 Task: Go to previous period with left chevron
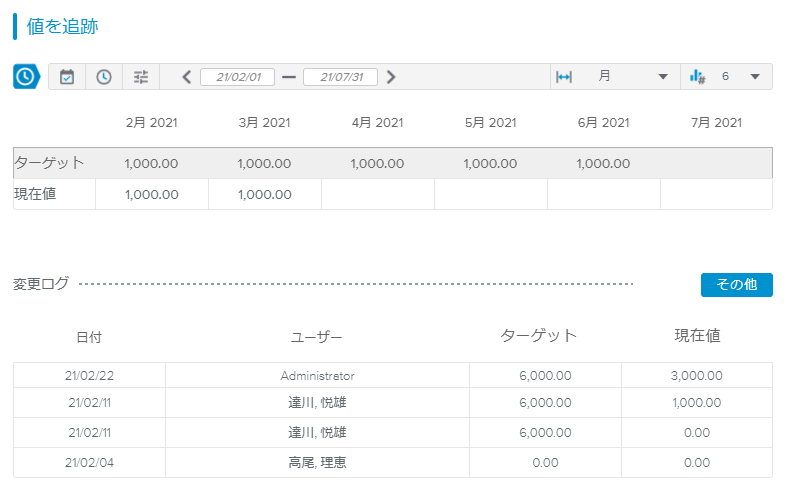tap(187, 77)
